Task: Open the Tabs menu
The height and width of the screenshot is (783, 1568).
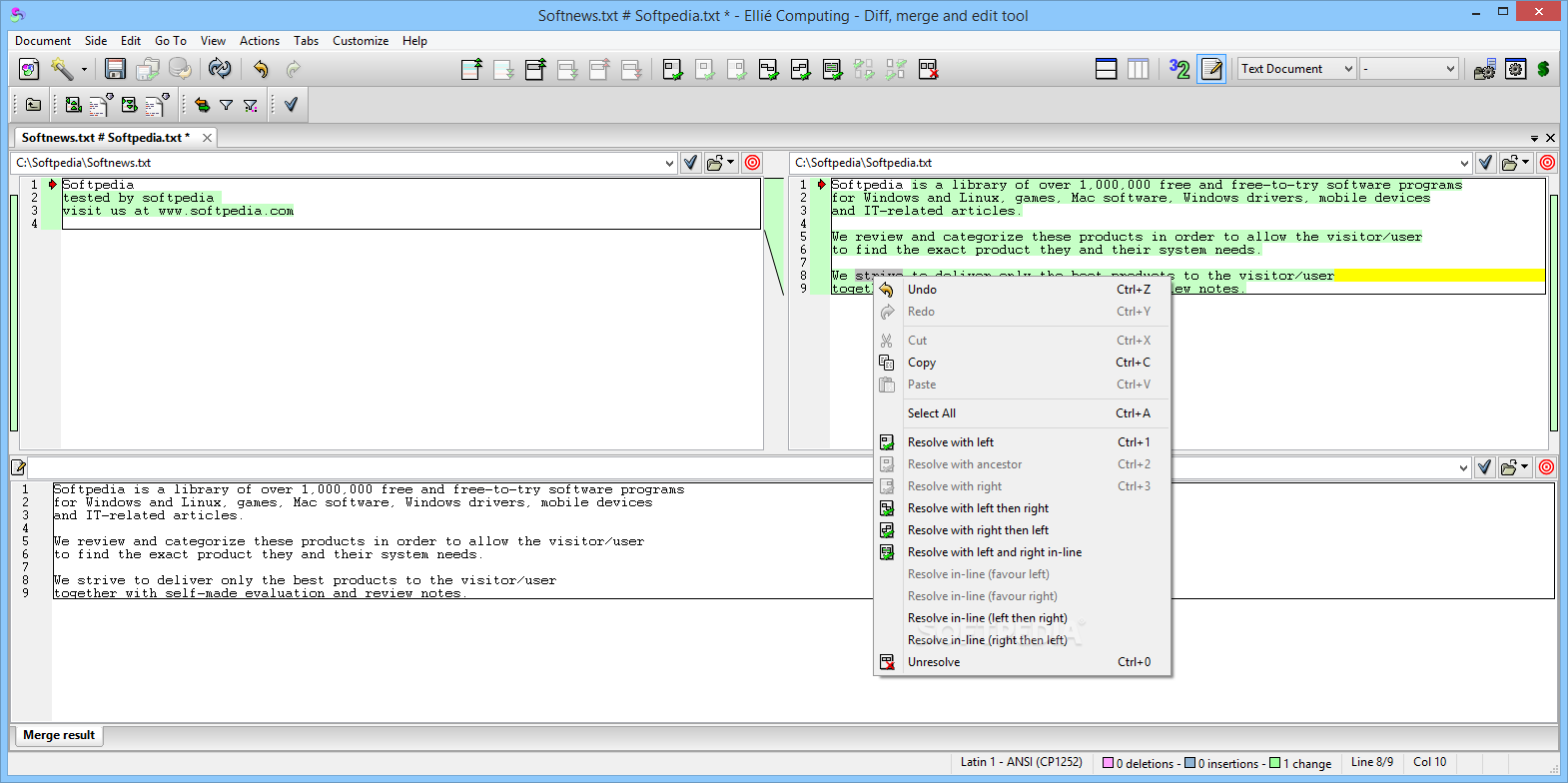Action: (306, 41)
